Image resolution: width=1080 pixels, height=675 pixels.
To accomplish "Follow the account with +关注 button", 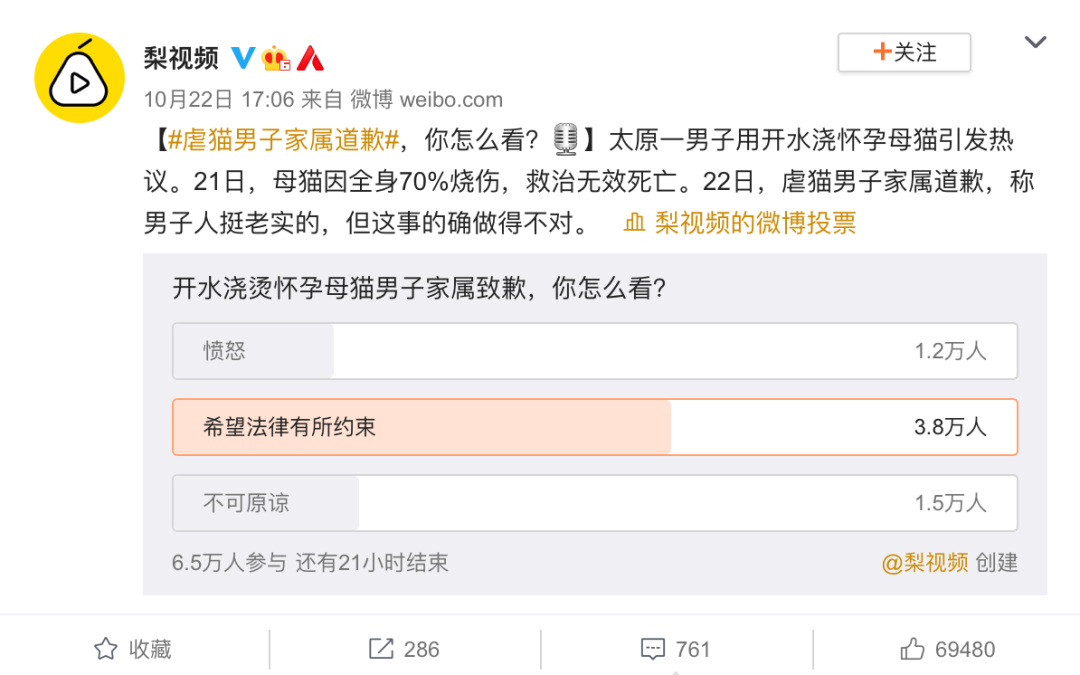I will tap(904, 52).
